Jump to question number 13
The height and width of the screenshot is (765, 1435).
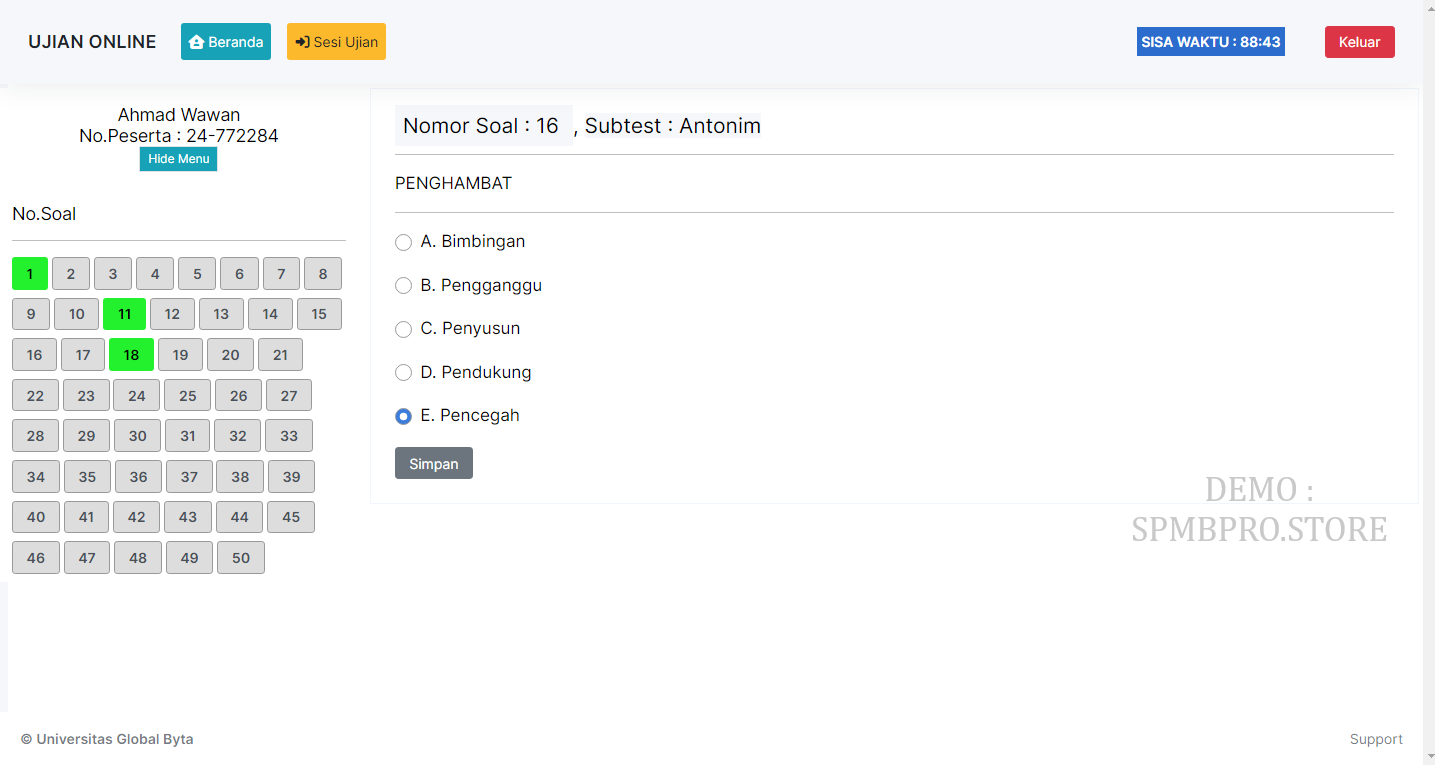(x=221, y=314)
